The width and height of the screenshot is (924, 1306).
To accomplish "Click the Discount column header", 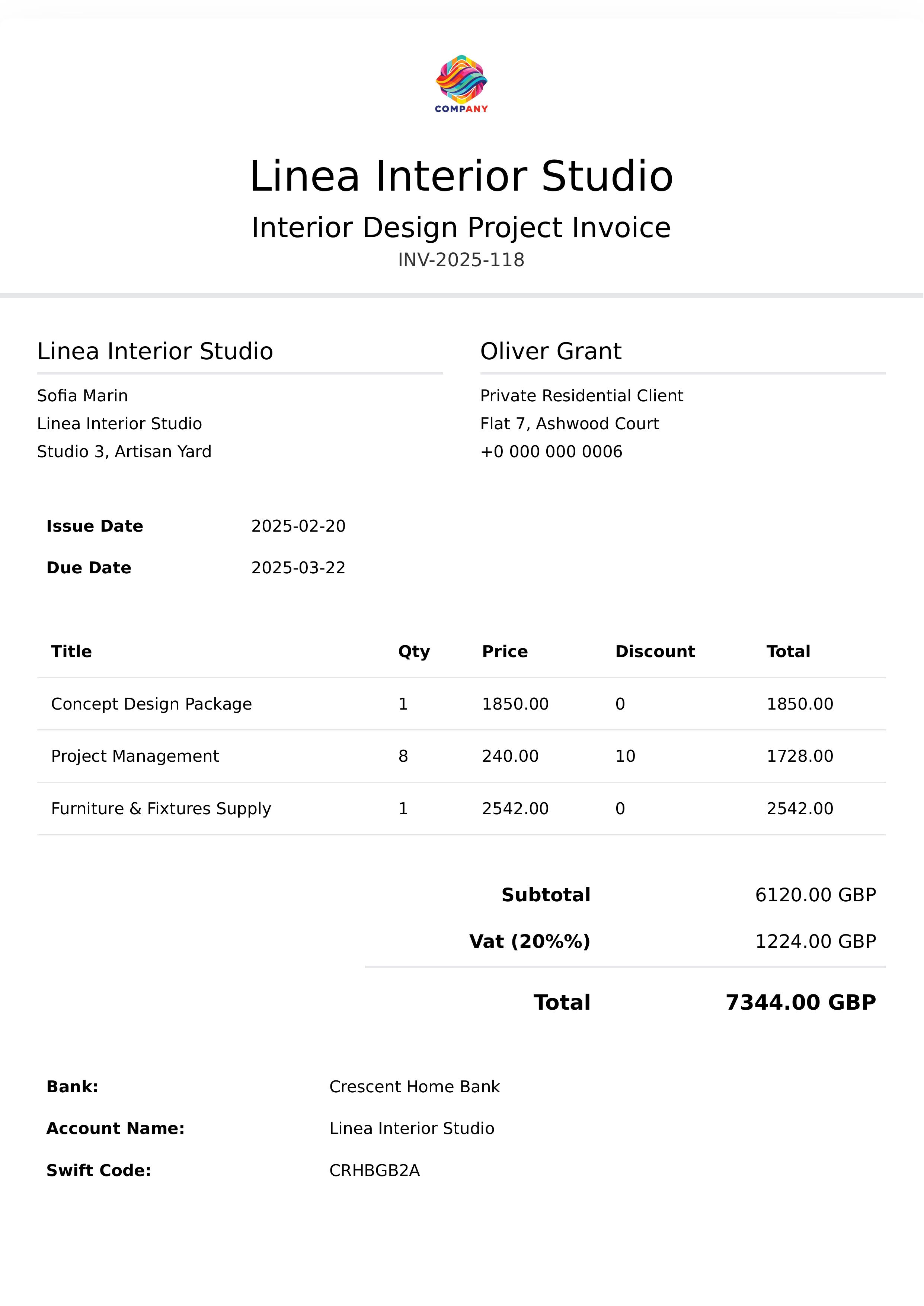I will point(655,651).
